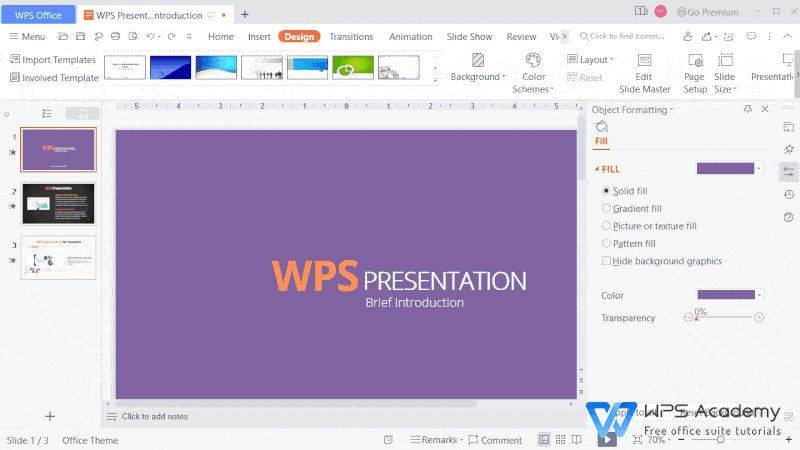Open Slide Size icon

click(x=725, y=60)
